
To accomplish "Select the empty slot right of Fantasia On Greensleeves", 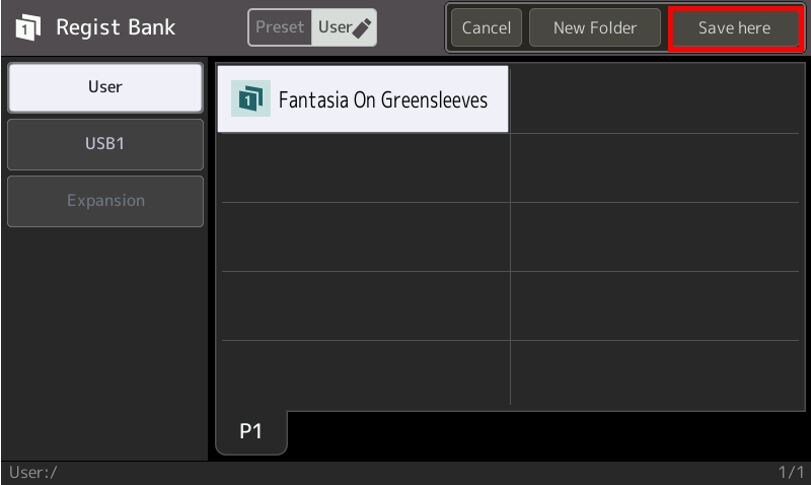I will point(657,100).
